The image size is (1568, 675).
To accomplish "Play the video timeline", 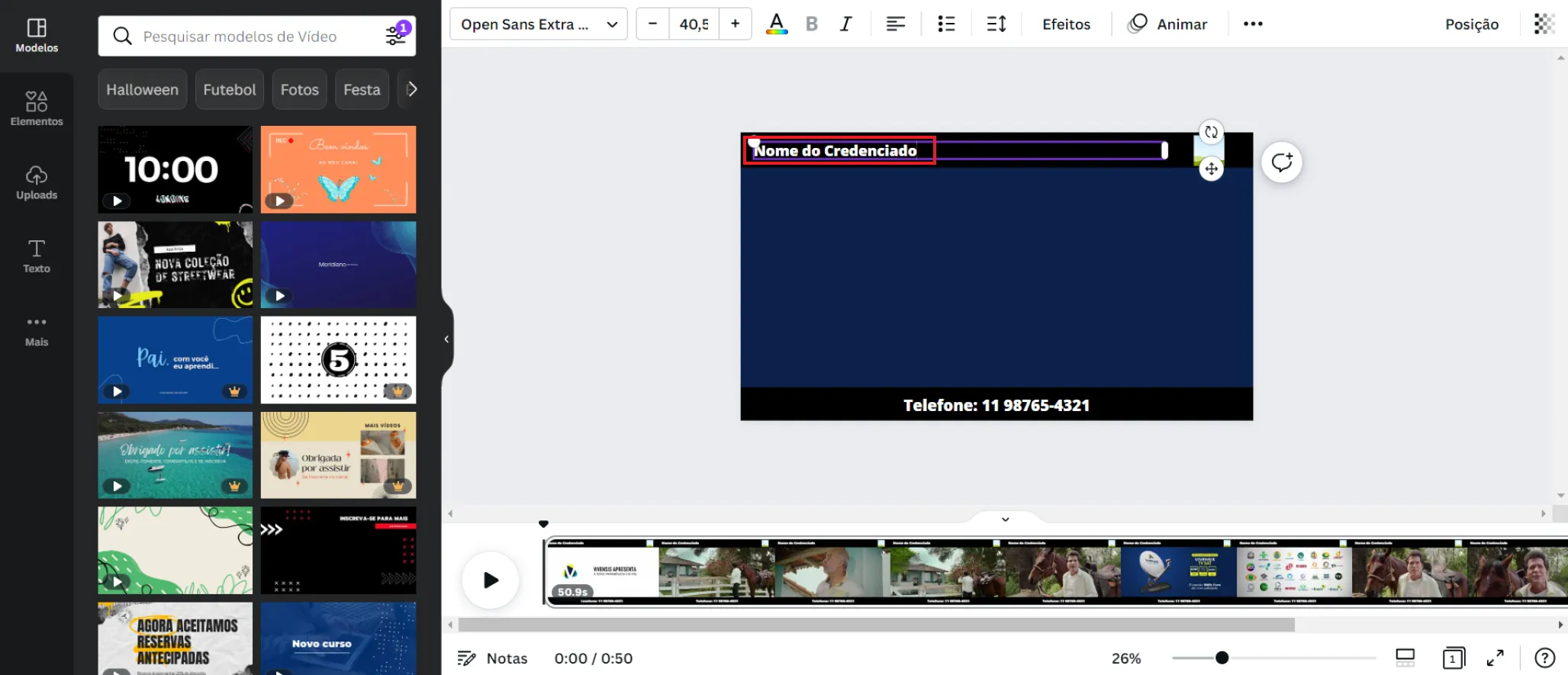I will (x=491, y=580).
